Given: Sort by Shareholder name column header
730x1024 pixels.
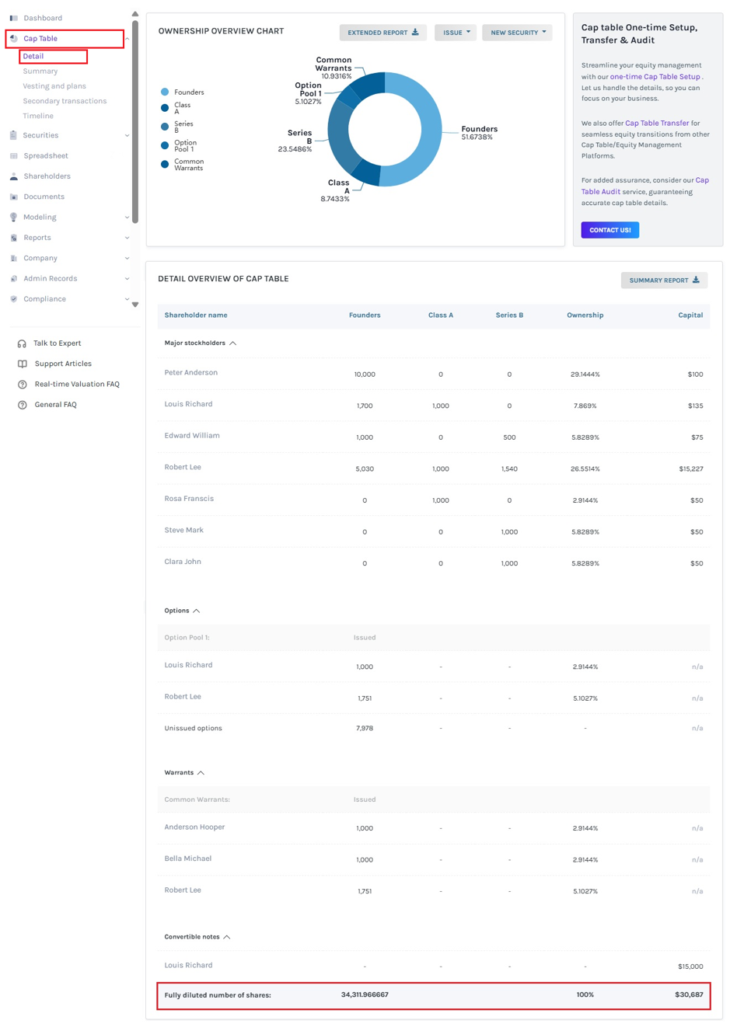Looking at the screenshot, I should click(x=196, y=315).
